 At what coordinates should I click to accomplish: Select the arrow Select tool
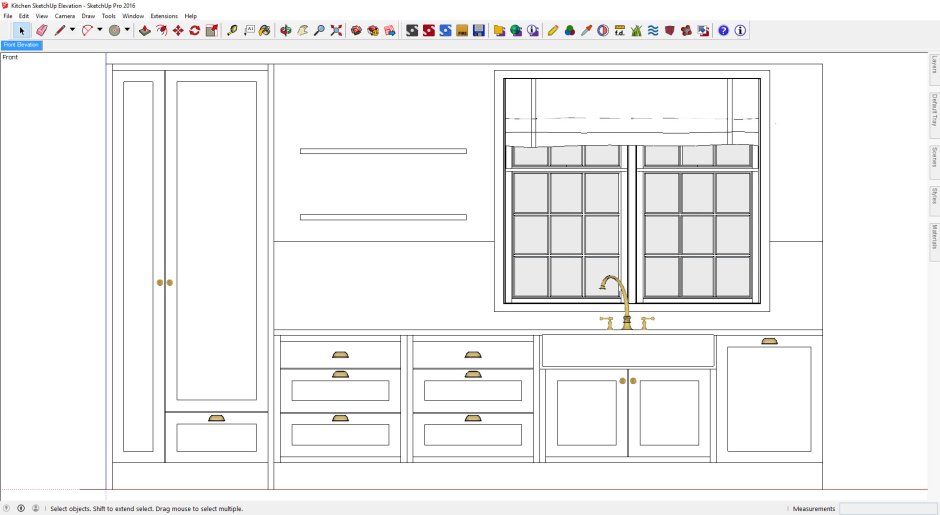click(22, 31)
